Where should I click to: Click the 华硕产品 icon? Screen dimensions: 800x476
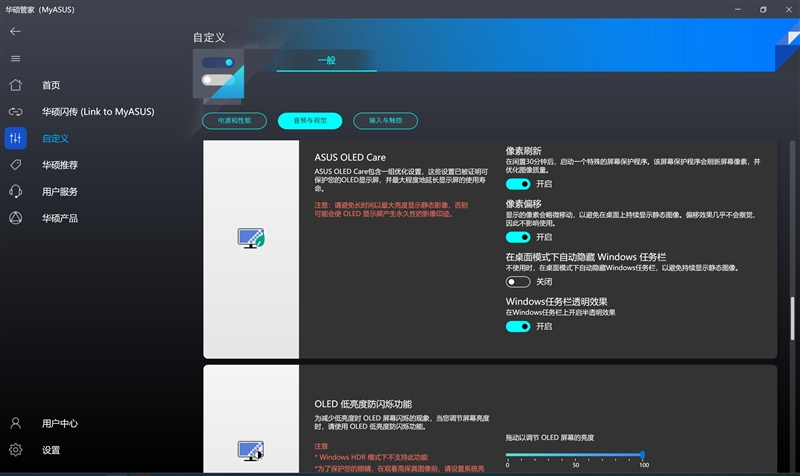pyautogui.click(x=15, y=218)
